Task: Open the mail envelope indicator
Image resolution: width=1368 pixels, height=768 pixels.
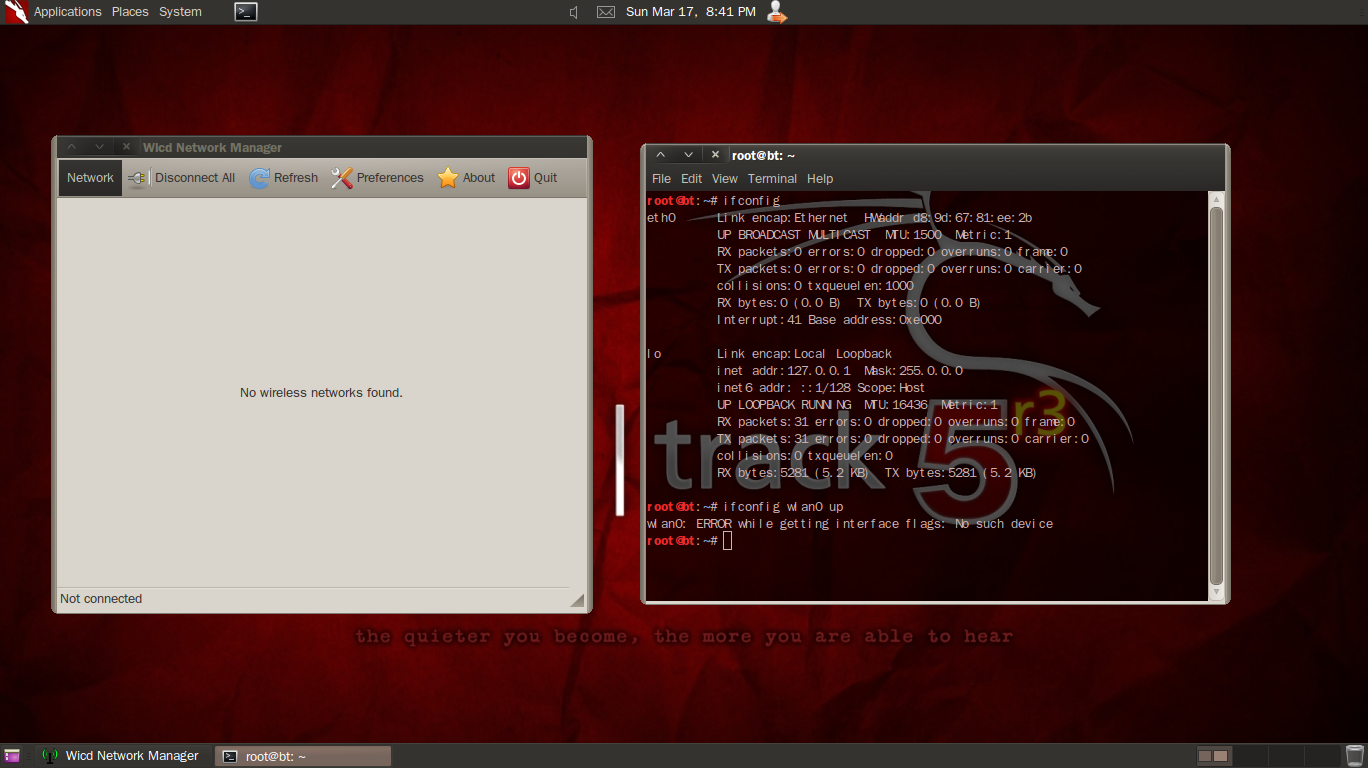Action: tap(606, 12)
